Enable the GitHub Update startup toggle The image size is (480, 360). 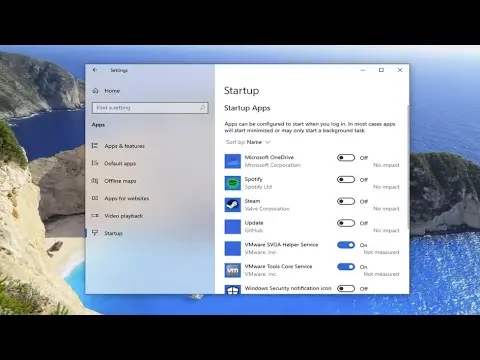coord(346,223)
